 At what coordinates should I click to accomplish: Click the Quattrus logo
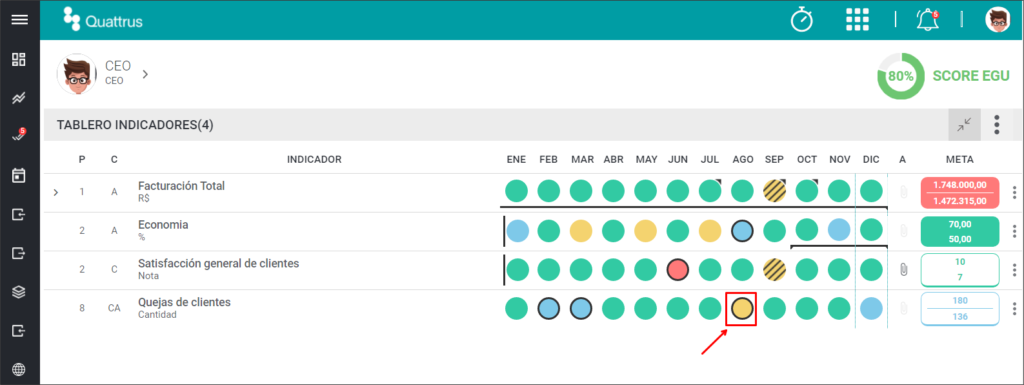click(103, 20)
